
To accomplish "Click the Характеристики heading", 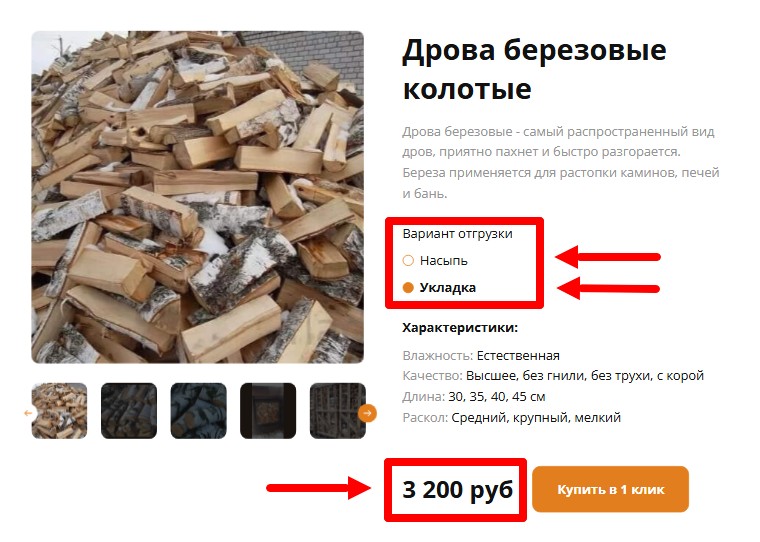I will coord(460,328).
